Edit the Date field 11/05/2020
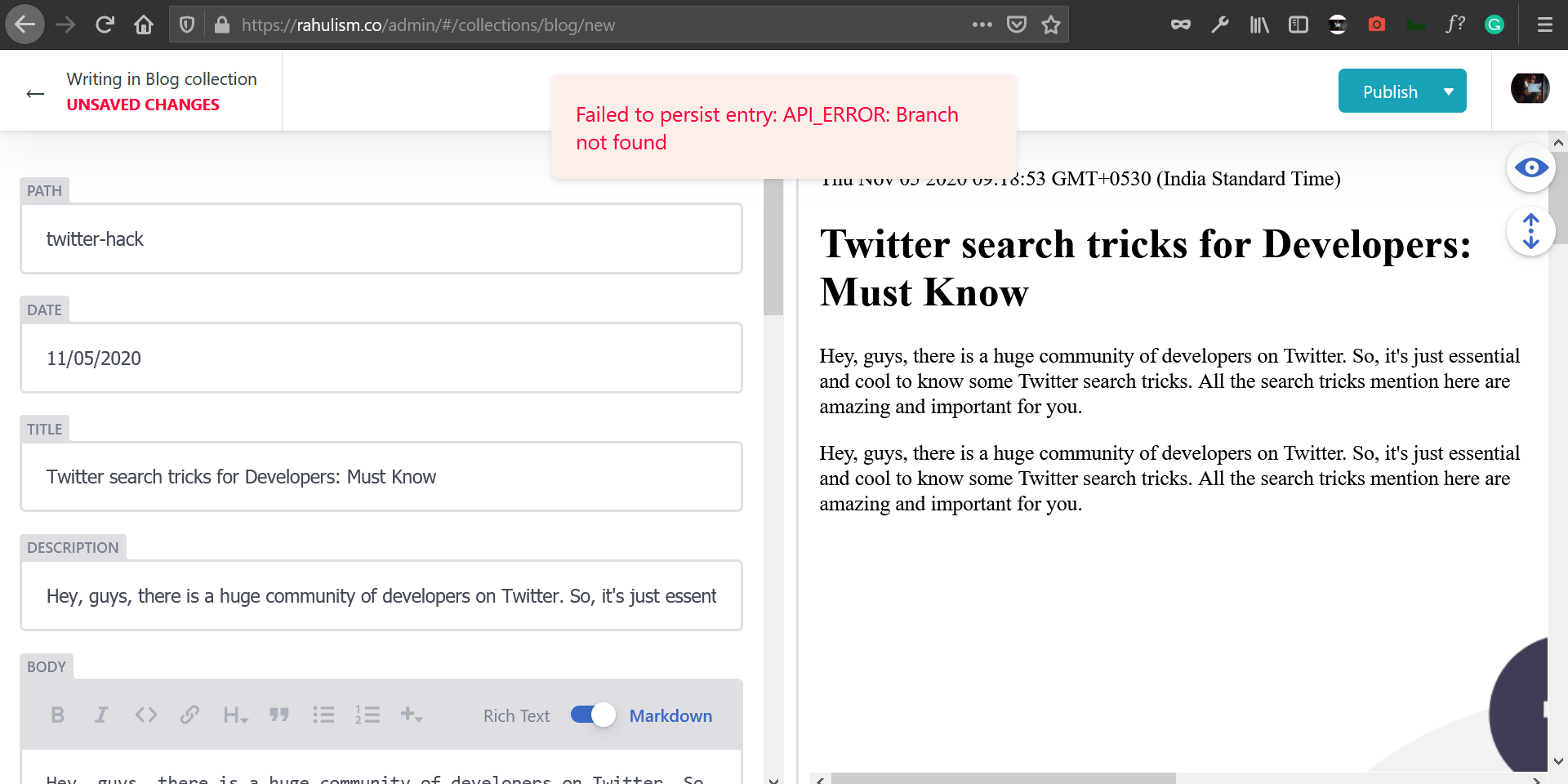The image size is (1568, 784). pyautogui.click(x=381, y=358)
